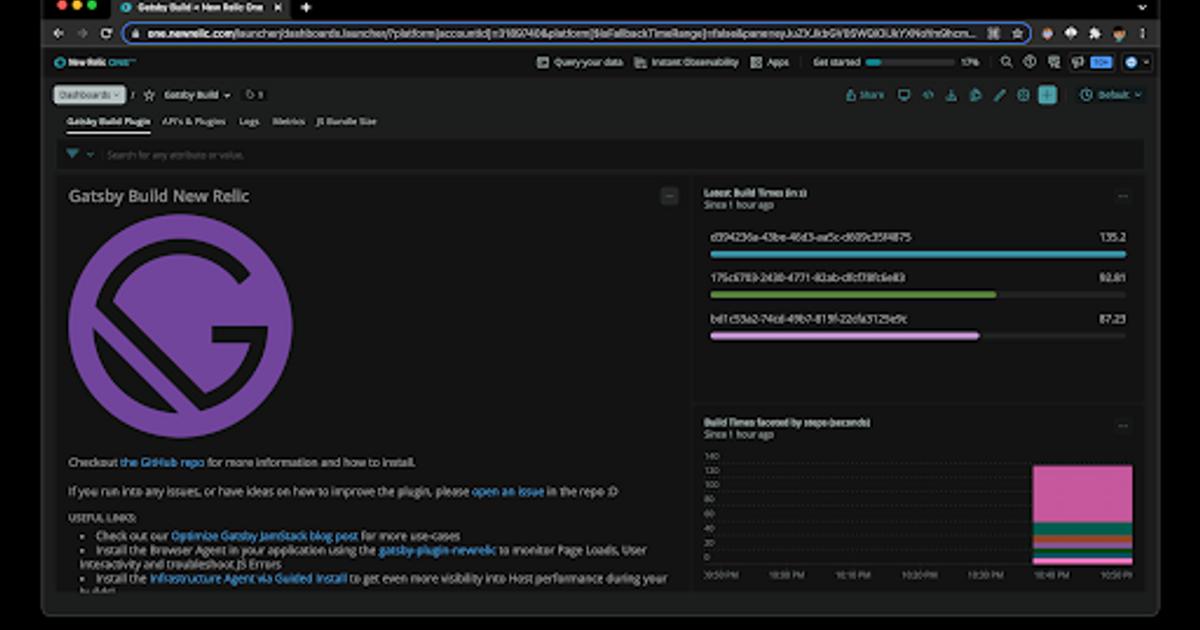Open TV mode with the monitor icon

pyautogui.click(x=905, y=95)
